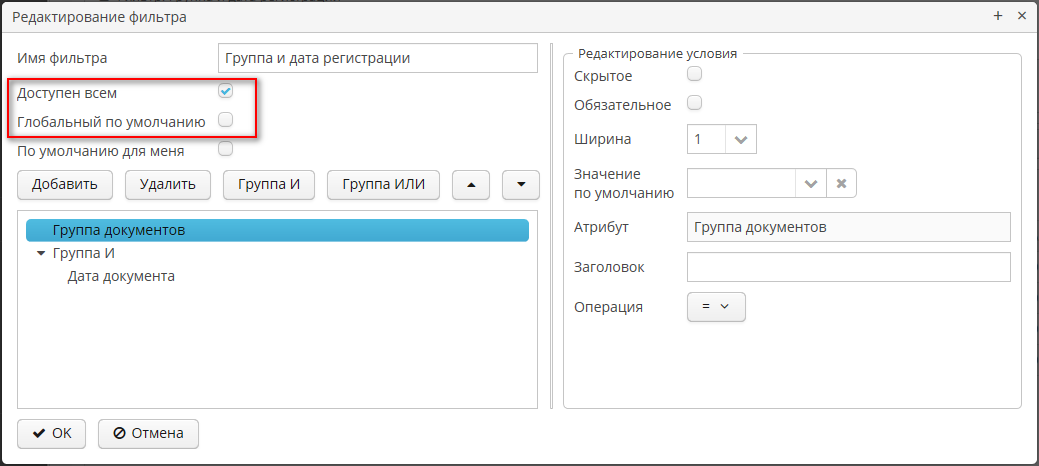Screen dimensions: 1039x466
Task: Uncheck the 'Доступен всем' checkbox
Action: 226,92
